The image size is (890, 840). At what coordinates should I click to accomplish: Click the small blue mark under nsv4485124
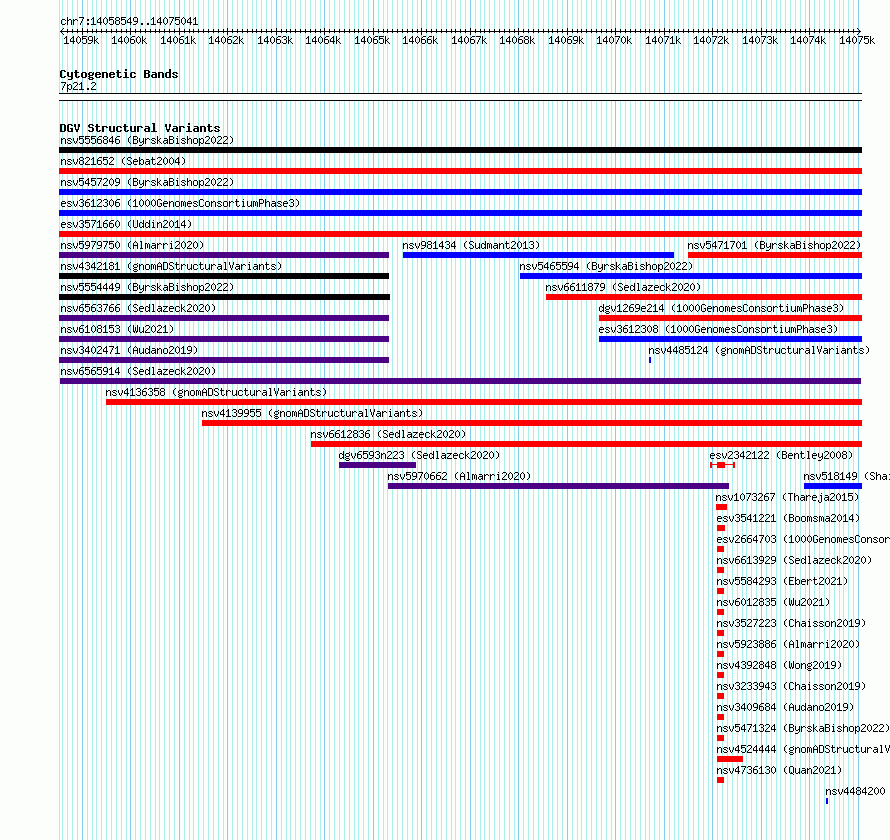[650, 360]
